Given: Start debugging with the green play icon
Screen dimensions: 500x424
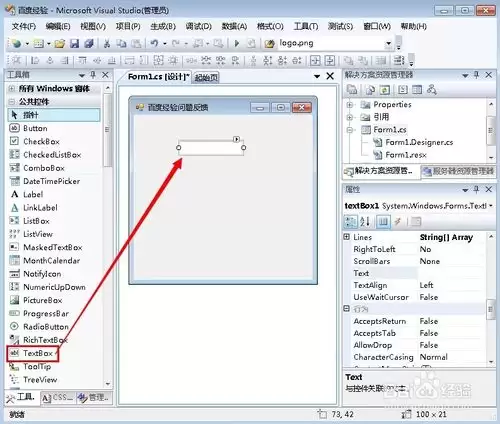Looking at the screenshot, I should (237, 43).
